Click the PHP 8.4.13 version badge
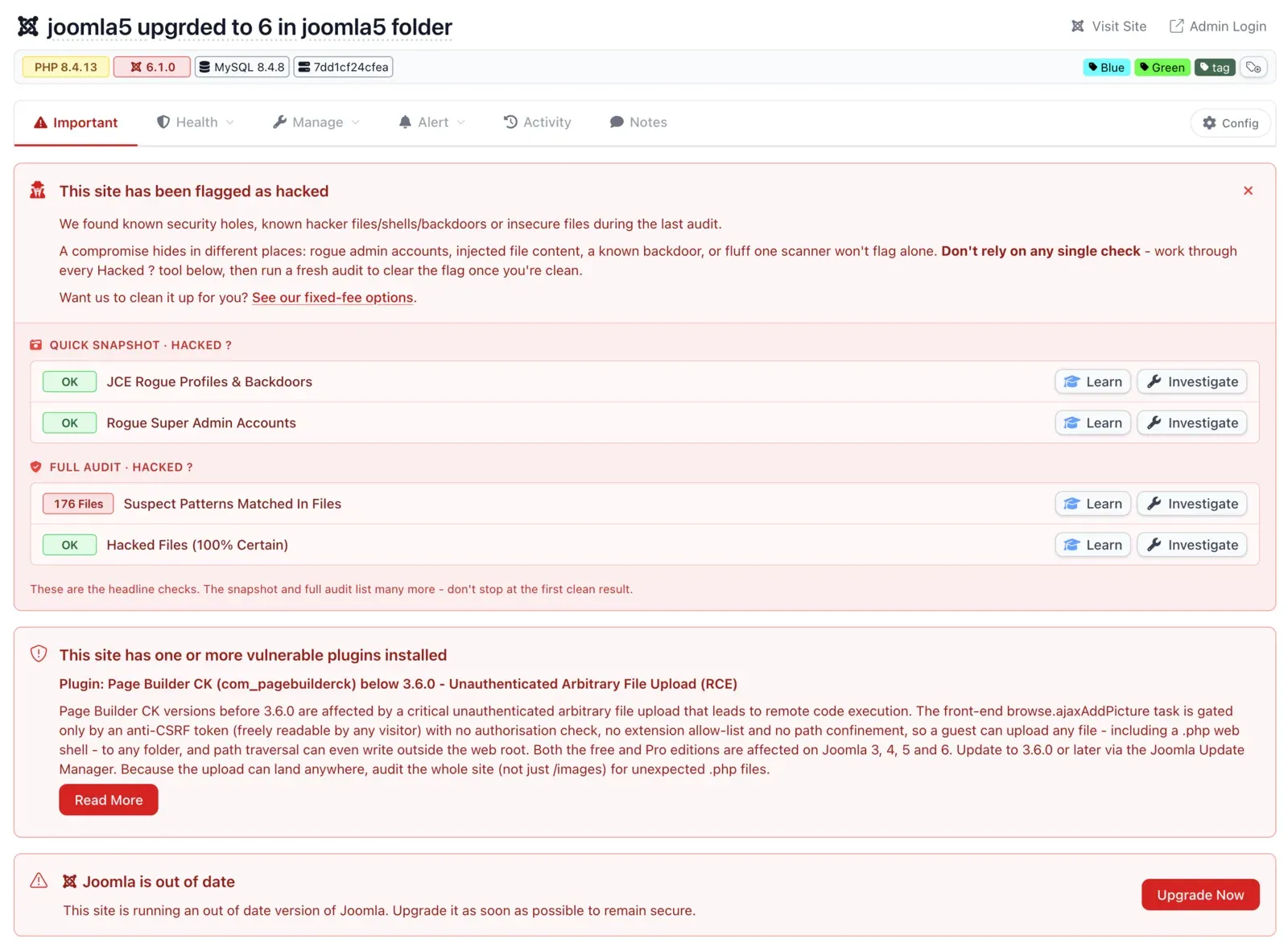The height and width of the screenshot is (952, 1288). click(65, 68)
